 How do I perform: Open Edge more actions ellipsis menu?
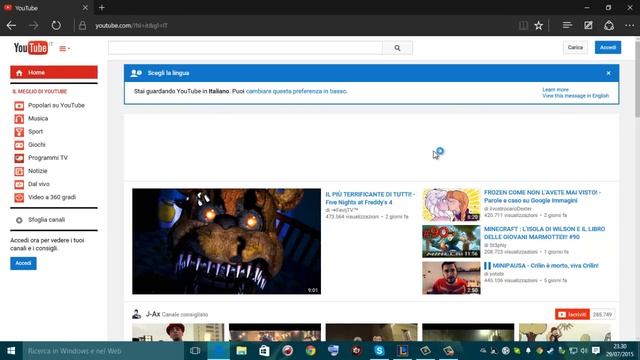click(630, 25)
